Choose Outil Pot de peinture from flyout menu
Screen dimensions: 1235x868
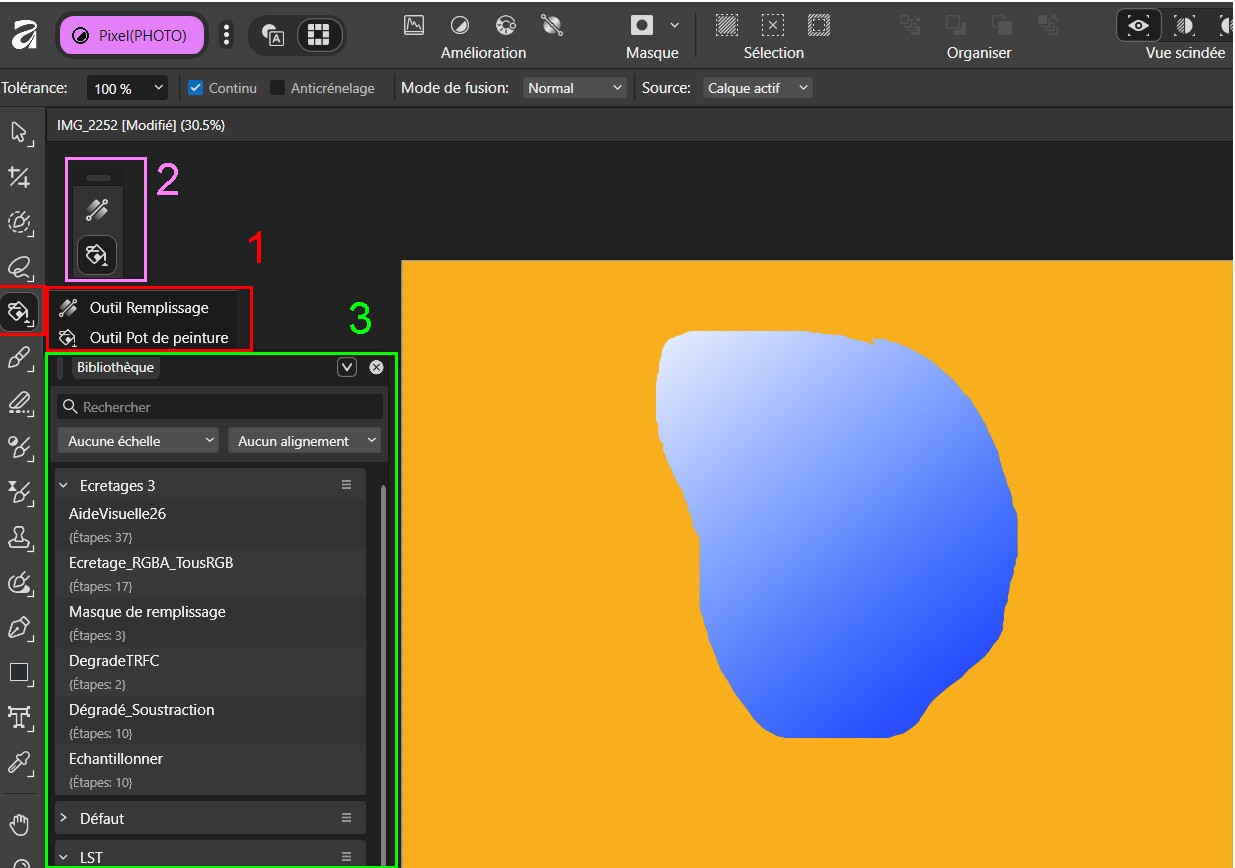147,337
